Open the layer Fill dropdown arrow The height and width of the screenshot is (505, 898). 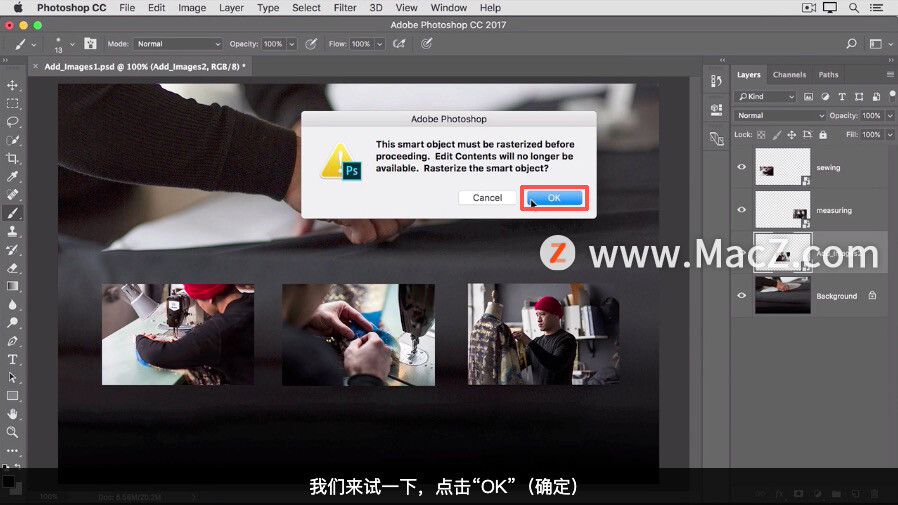[x=890, y=135]
